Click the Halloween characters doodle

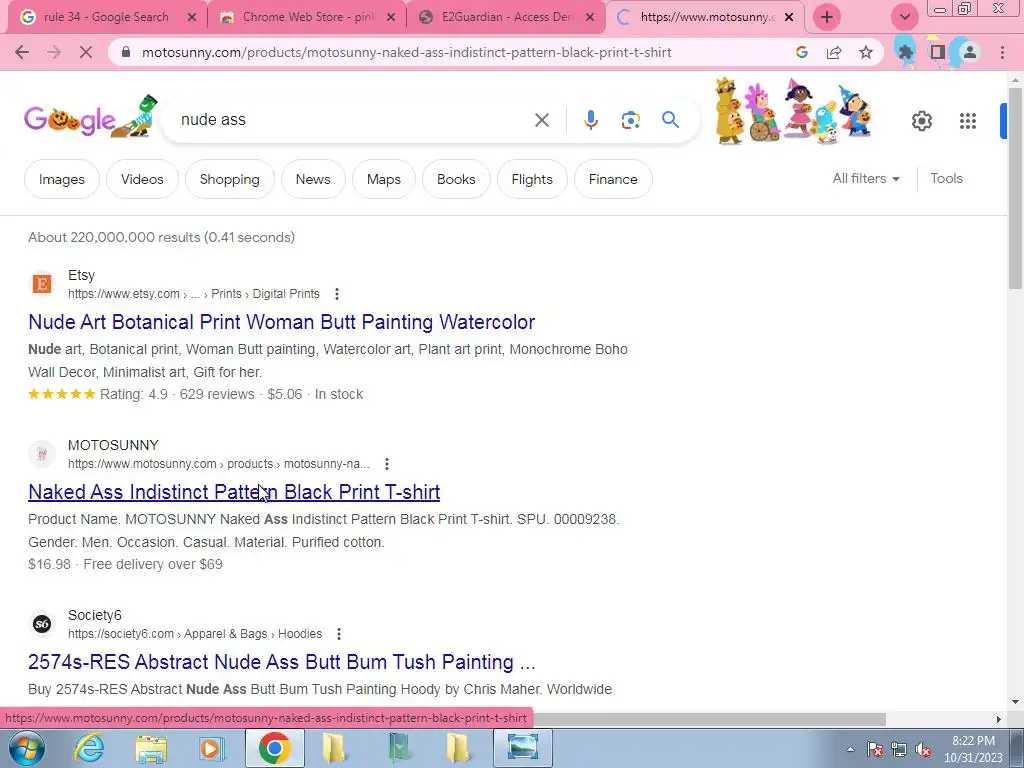pyautogui.click(x=793, y=111)
